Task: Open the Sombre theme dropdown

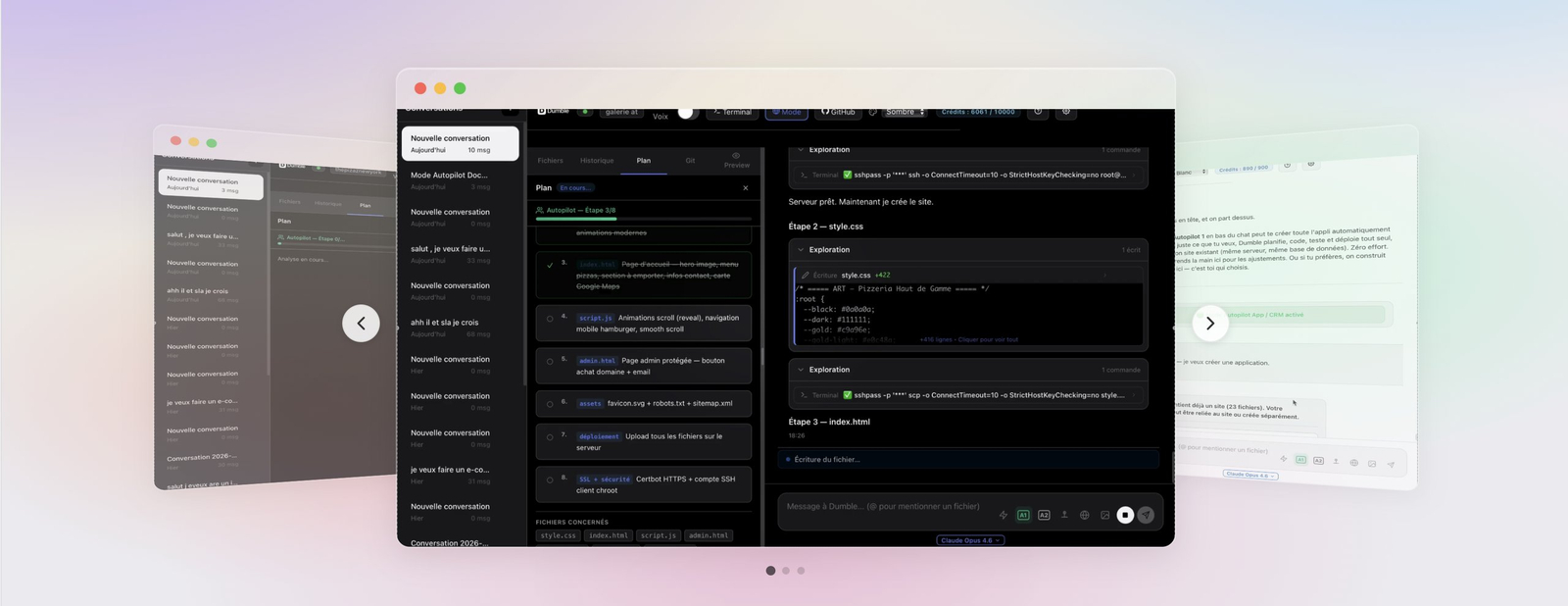Action: coord(905,112)
